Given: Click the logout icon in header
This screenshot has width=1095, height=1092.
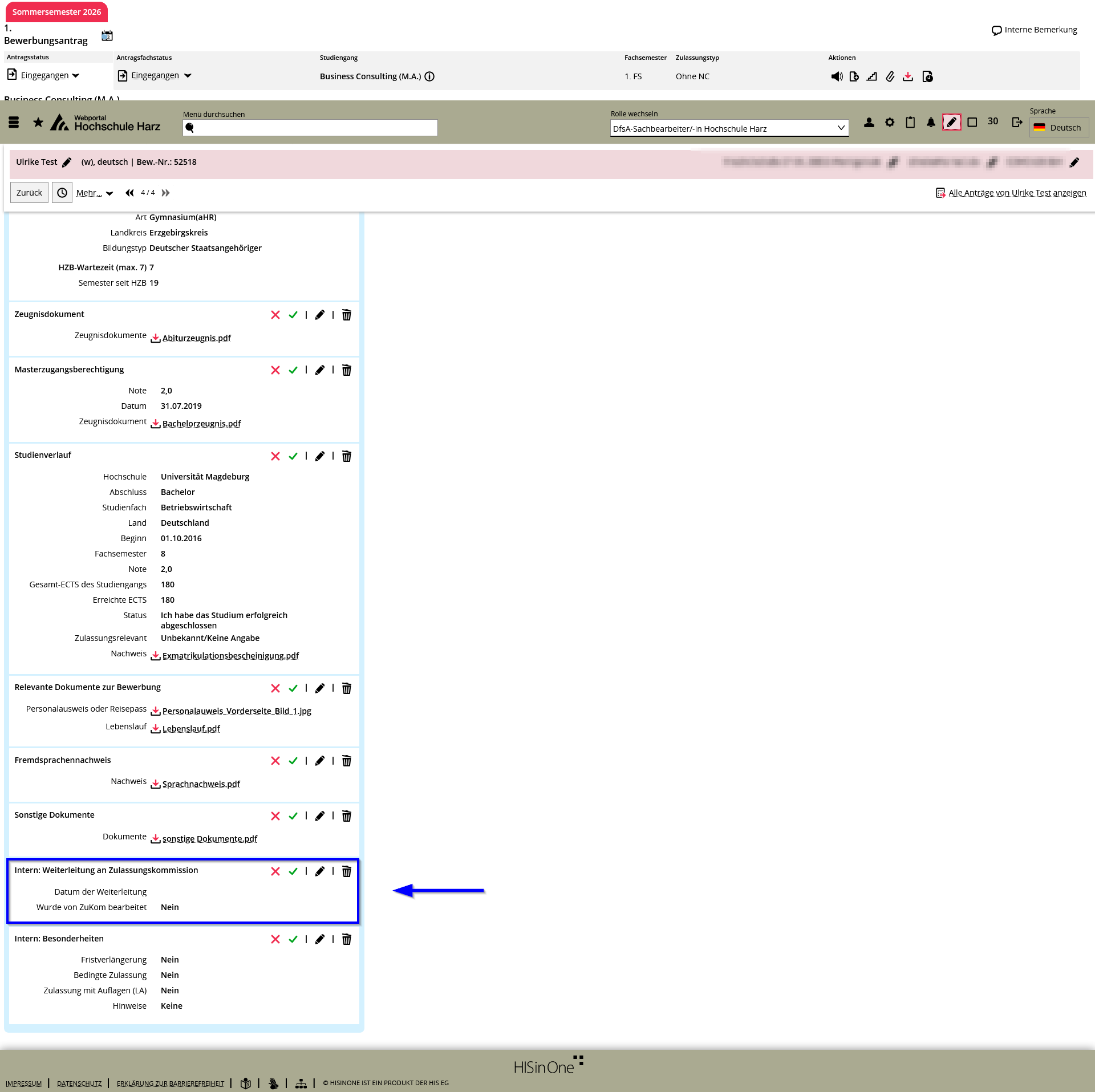Looking at the screenshot, I should click(x=1017, y=122).
